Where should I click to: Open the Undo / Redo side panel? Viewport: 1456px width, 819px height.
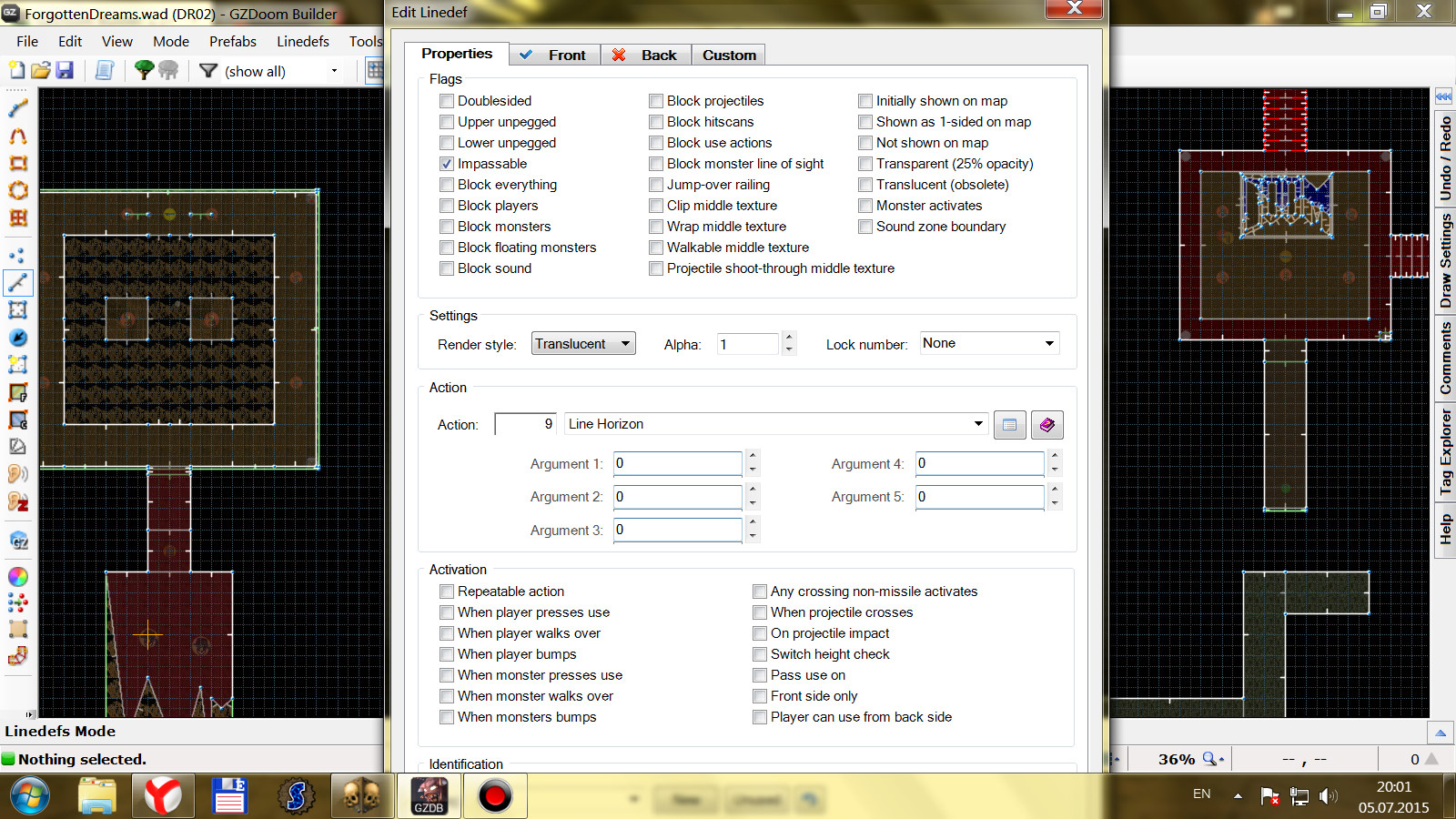(x=1445, y=159)
